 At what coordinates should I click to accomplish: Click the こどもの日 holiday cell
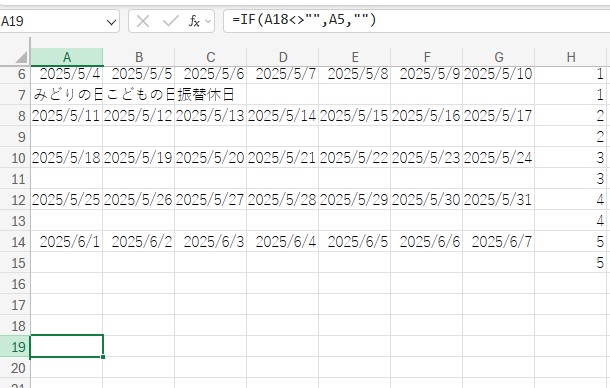[x=139, y=95]
